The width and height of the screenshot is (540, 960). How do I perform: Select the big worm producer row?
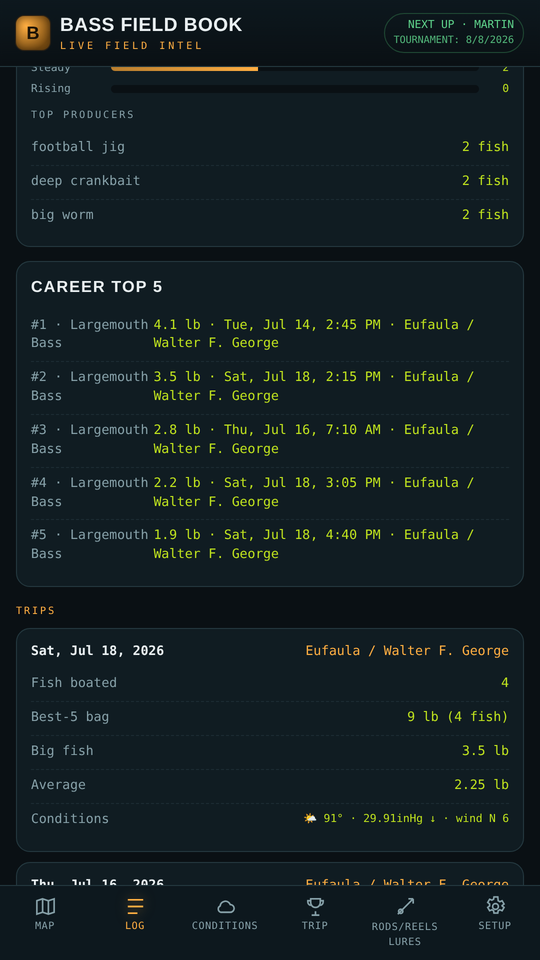(x=270, y=214)
